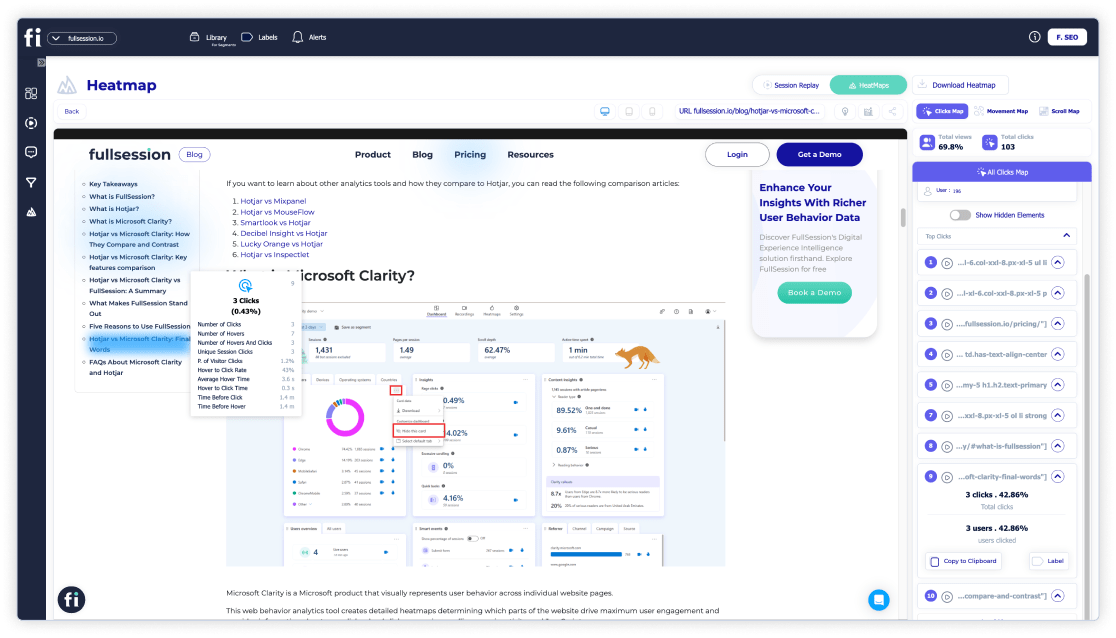Play the recording for top click 2
Image resolution: width=1116 pixels, height=638 pixels.
[947, 294]
